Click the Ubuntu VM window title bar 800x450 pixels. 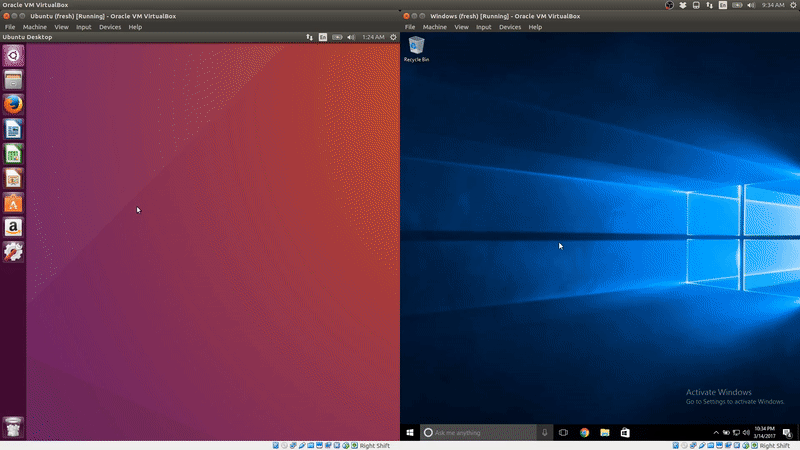click(200, 16)
